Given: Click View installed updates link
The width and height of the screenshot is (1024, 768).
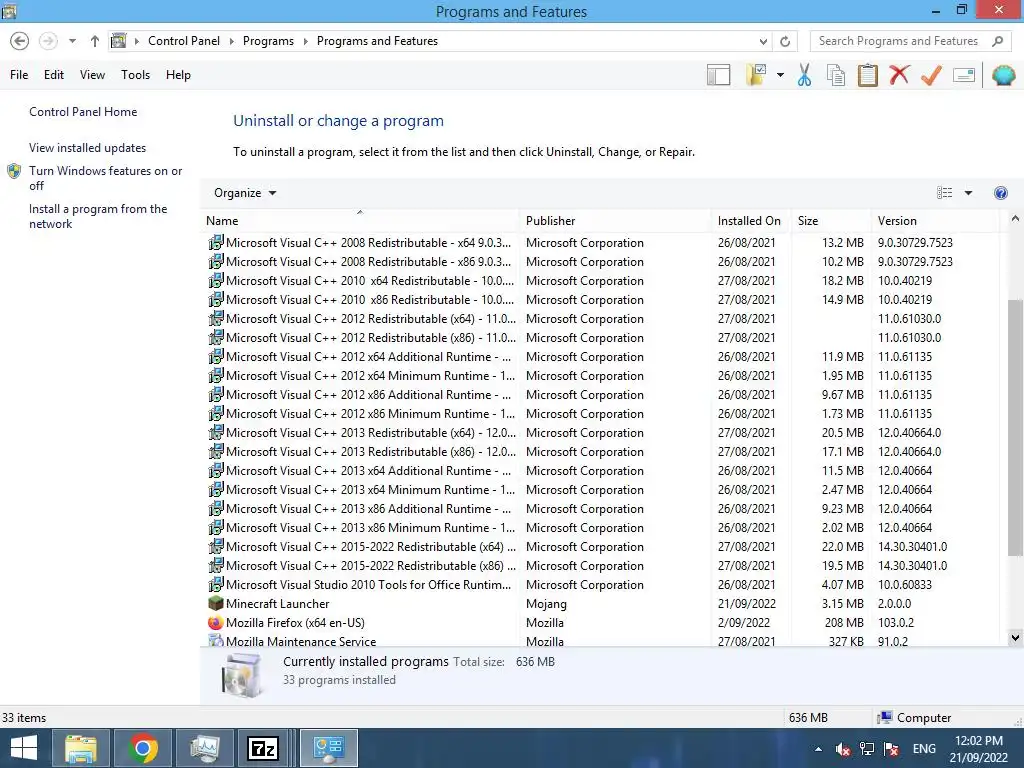Looking at the screenshot, I should click(88, 148).
